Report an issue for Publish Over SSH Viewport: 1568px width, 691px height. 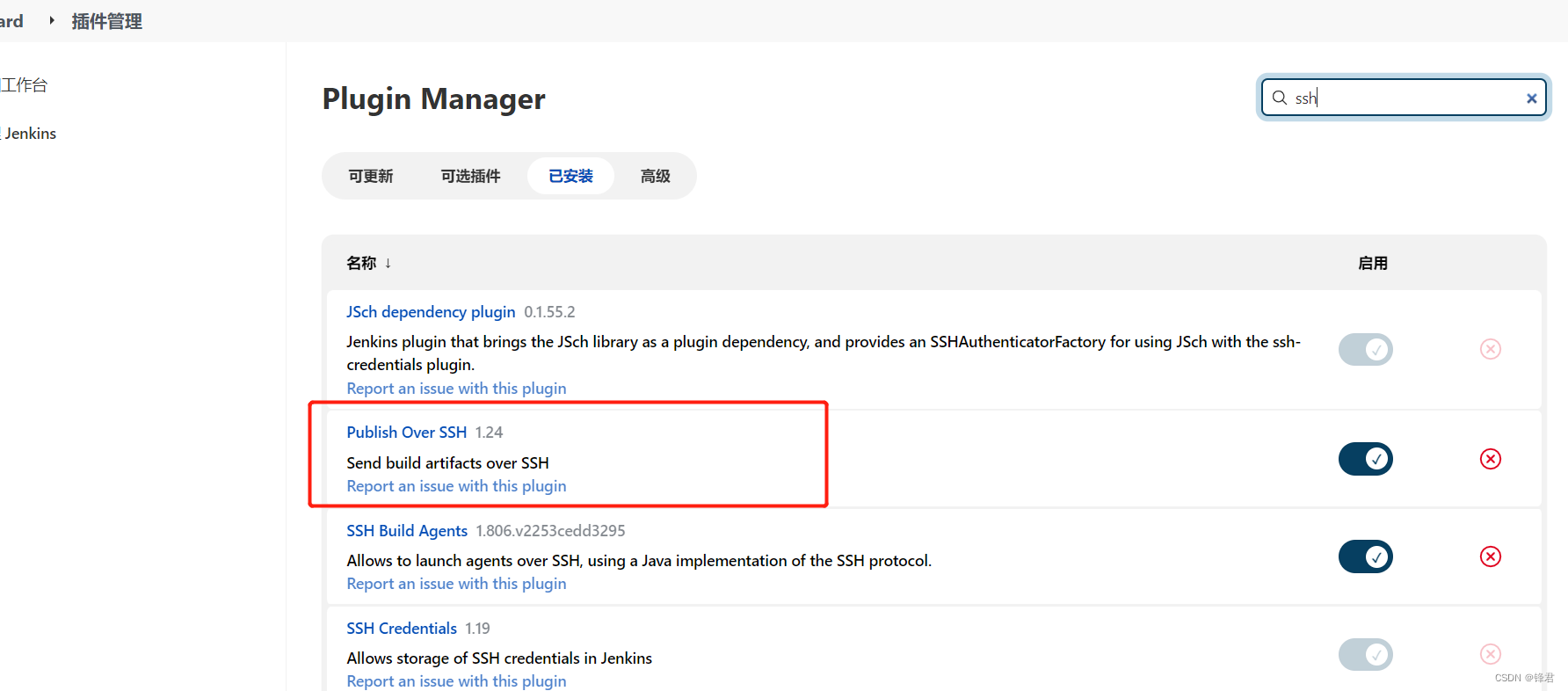click(x=456, y=486)
